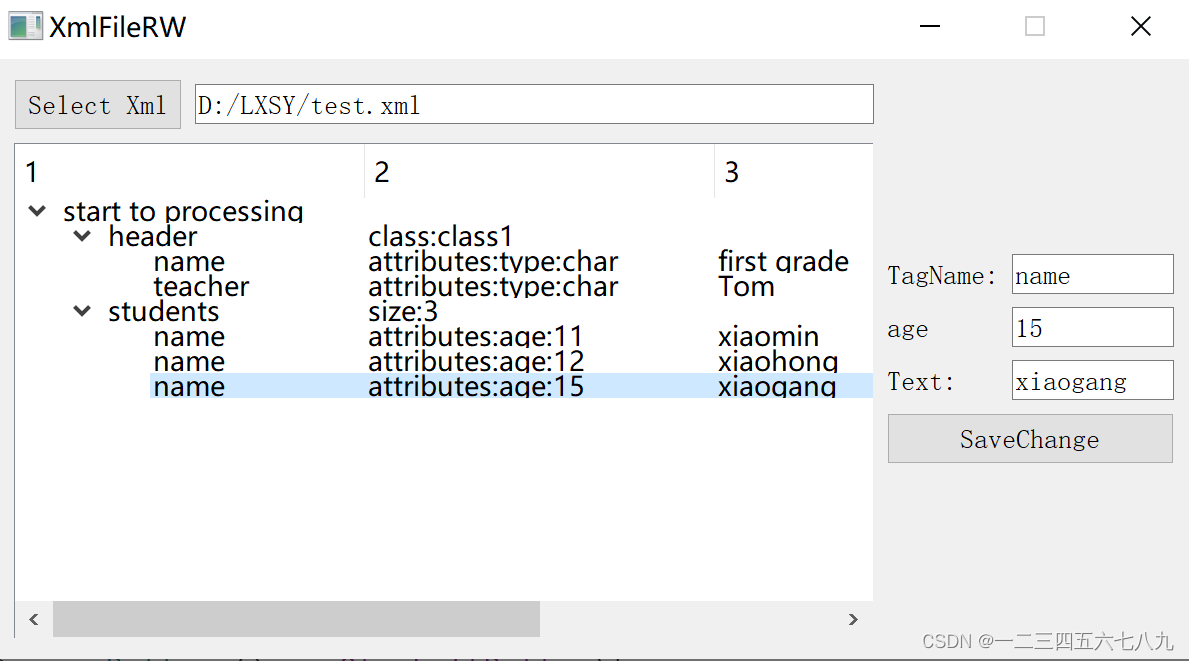
Task: Minimize the XmlFileRW window
Action: pyautogui.click(x=930, y=27)
